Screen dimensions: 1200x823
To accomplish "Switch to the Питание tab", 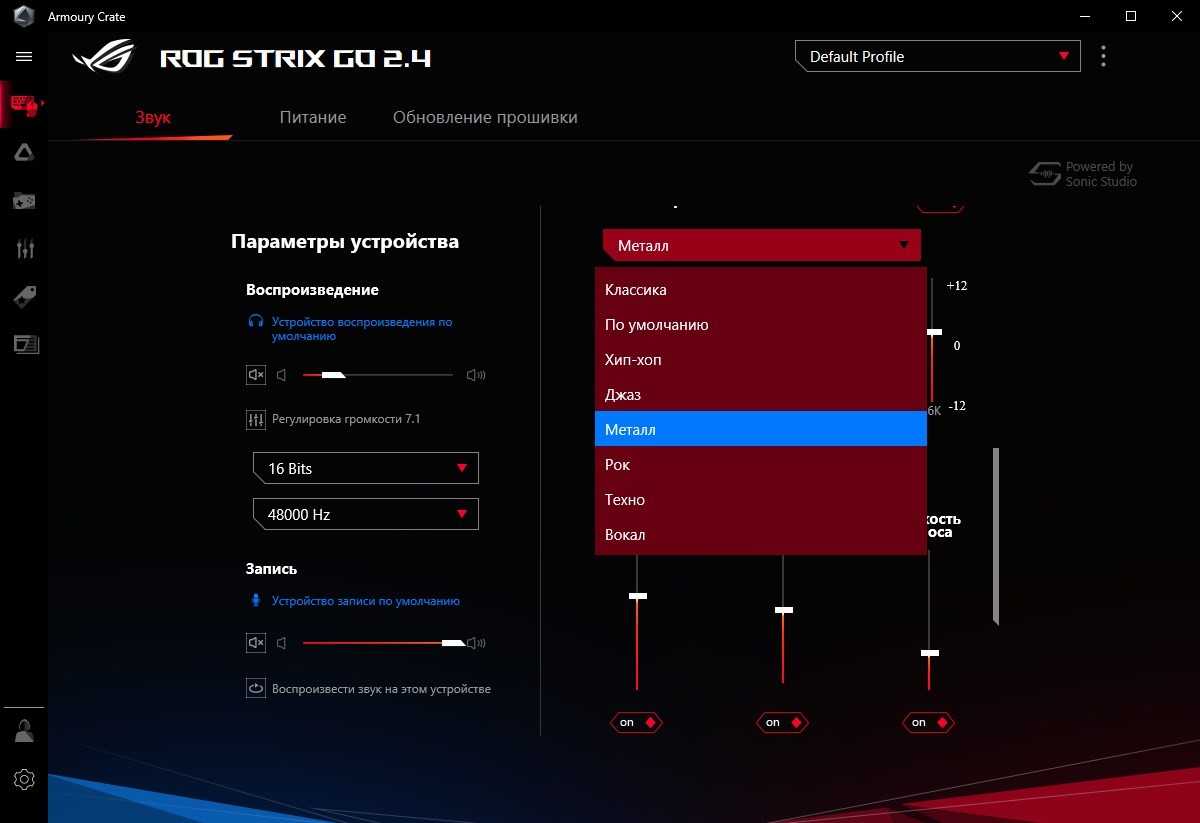I will coord(313,117).
